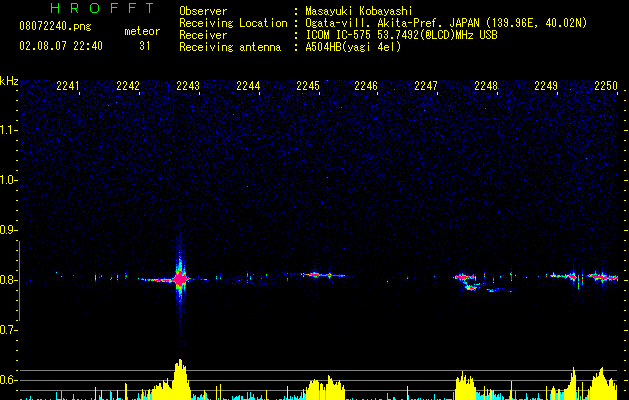Click the yellow power peak below 2250

pyautogui.click(x=601, y=384)
